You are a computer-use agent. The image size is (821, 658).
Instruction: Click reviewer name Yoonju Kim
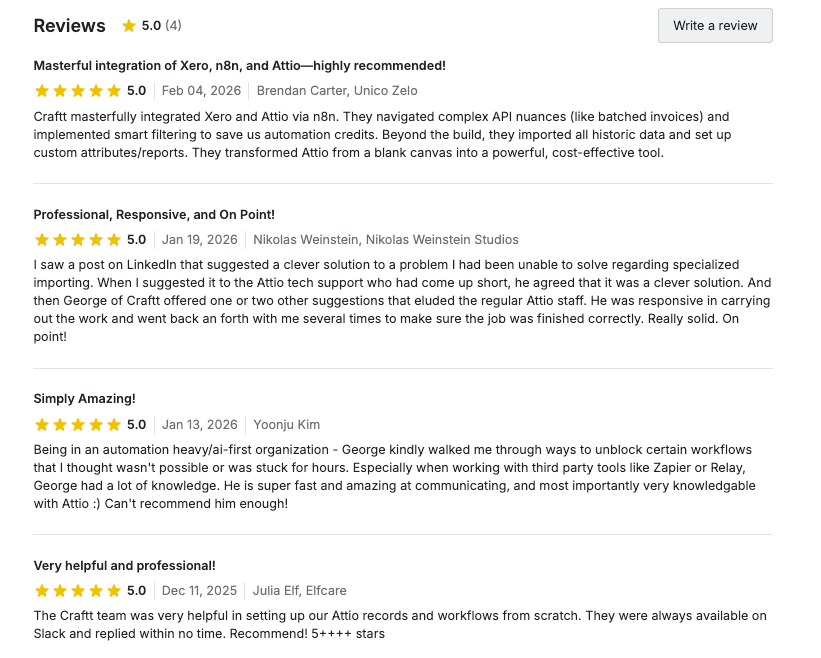[x=287, y=424]
